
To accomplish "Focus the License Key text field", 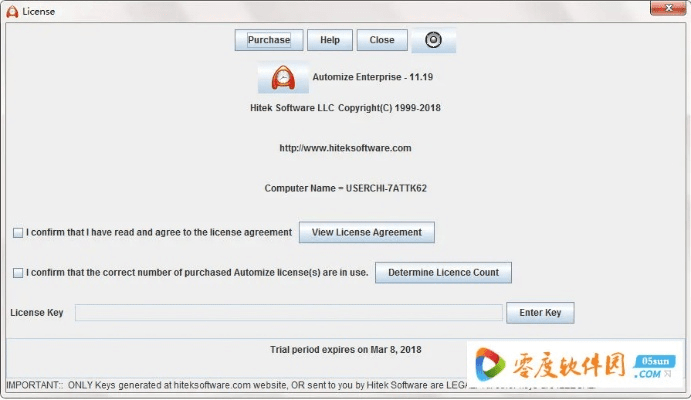I will click(288, 313).
